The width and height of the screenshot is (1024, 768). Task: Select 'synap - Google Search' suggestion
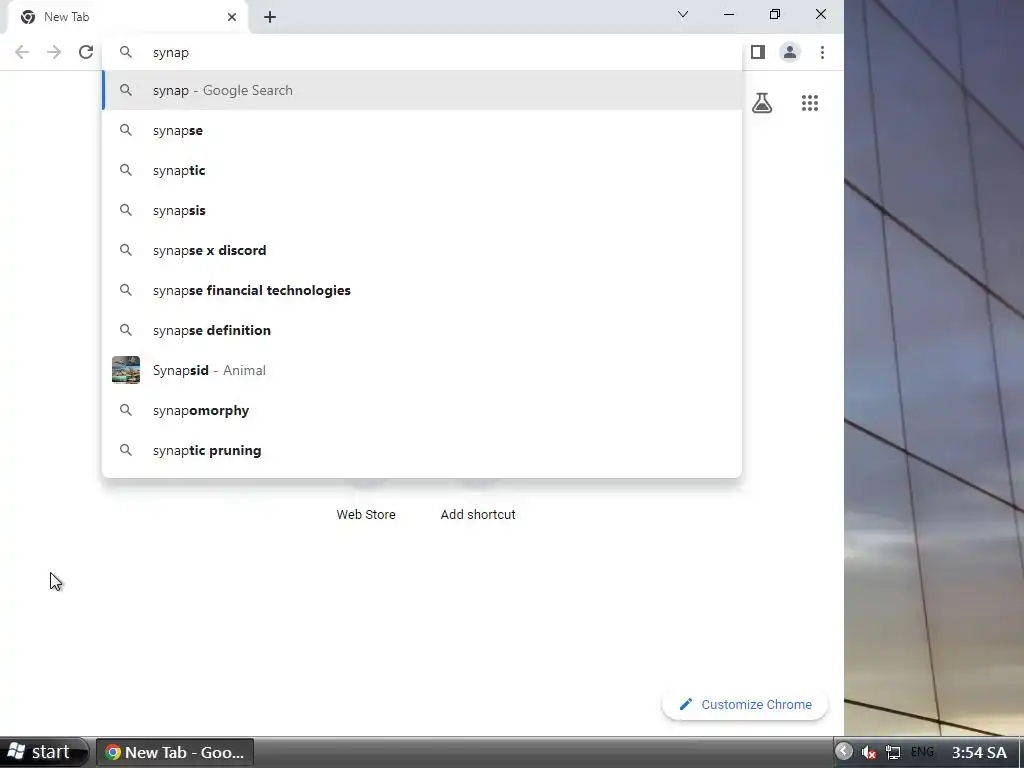tap(422, 90)
